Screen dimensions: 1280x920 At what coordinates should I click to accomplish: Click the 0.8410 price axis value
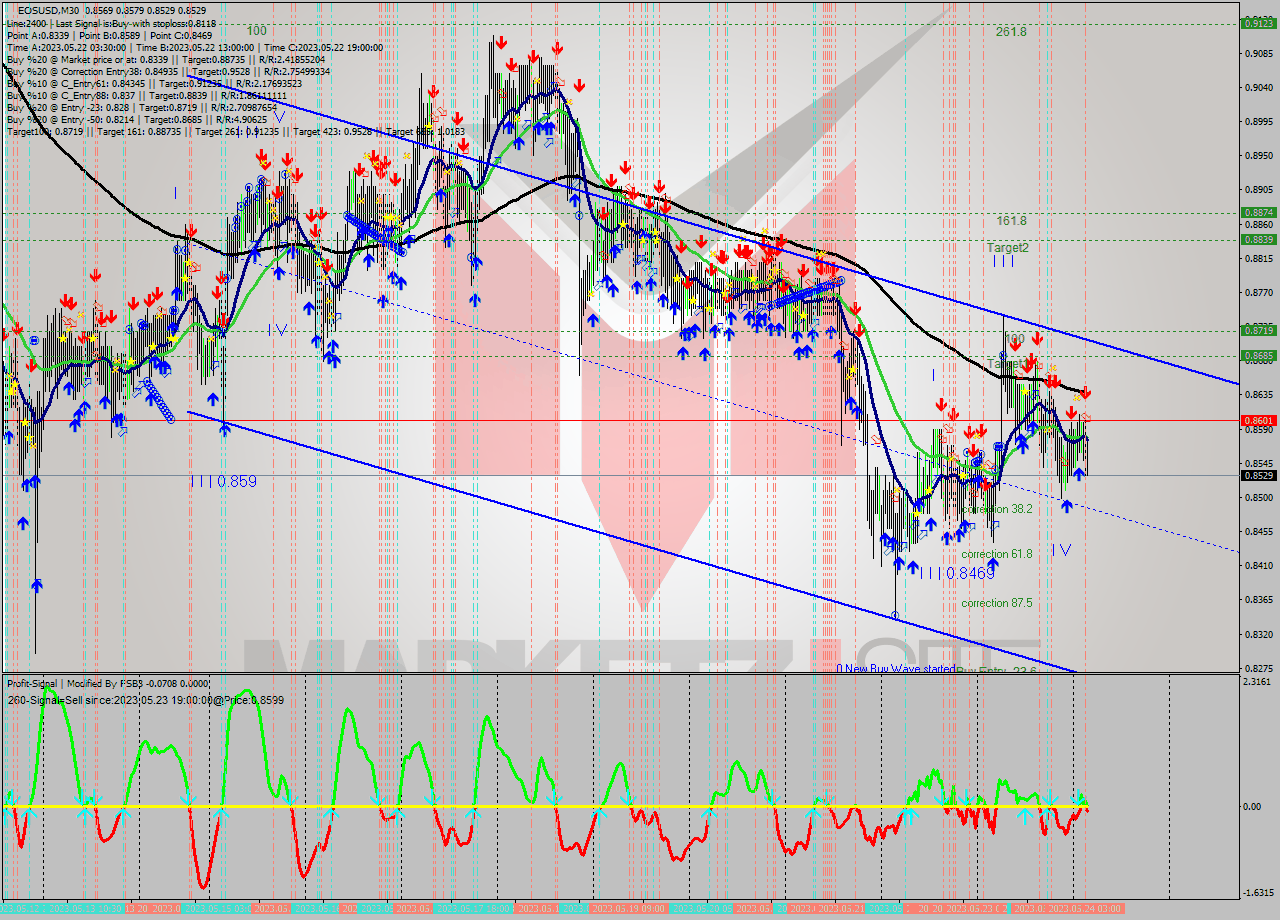(1257, 566)
